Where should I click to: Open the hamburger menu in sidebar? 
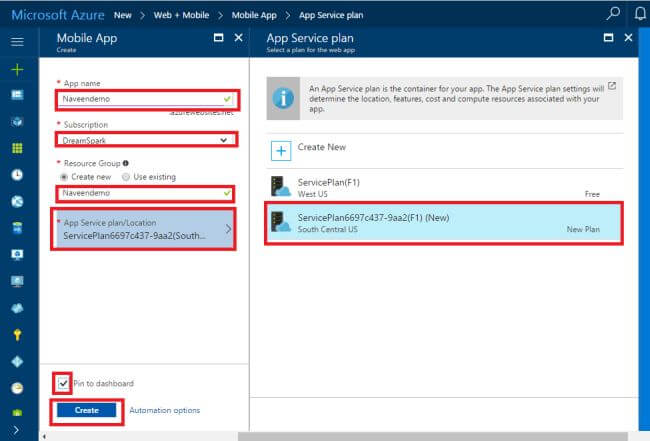17,41
